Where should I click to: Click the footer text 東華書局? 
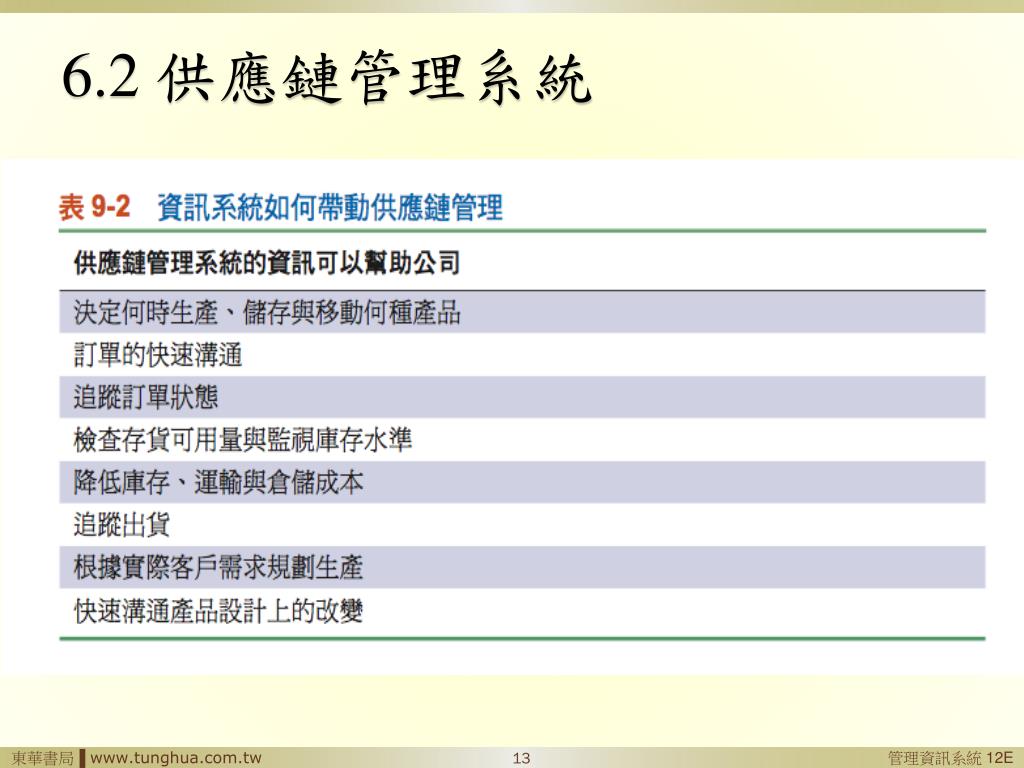pyautogui.click(x=42, y=758)
